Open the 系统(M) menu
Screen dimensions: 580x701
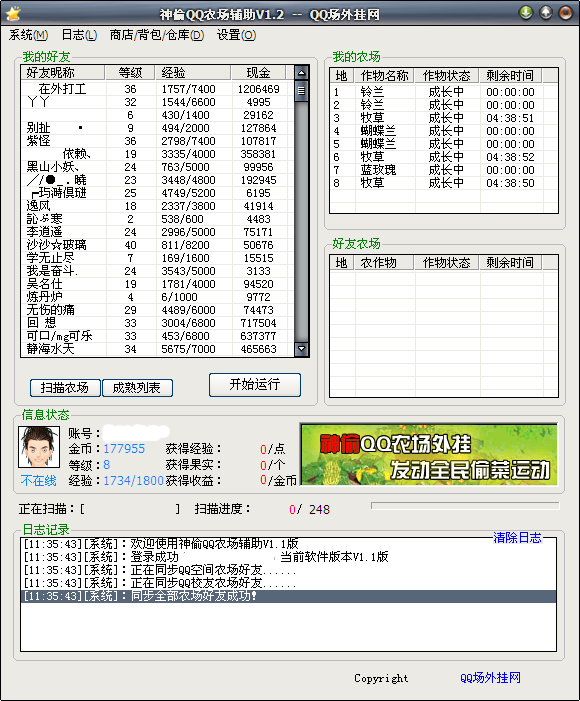28,35
